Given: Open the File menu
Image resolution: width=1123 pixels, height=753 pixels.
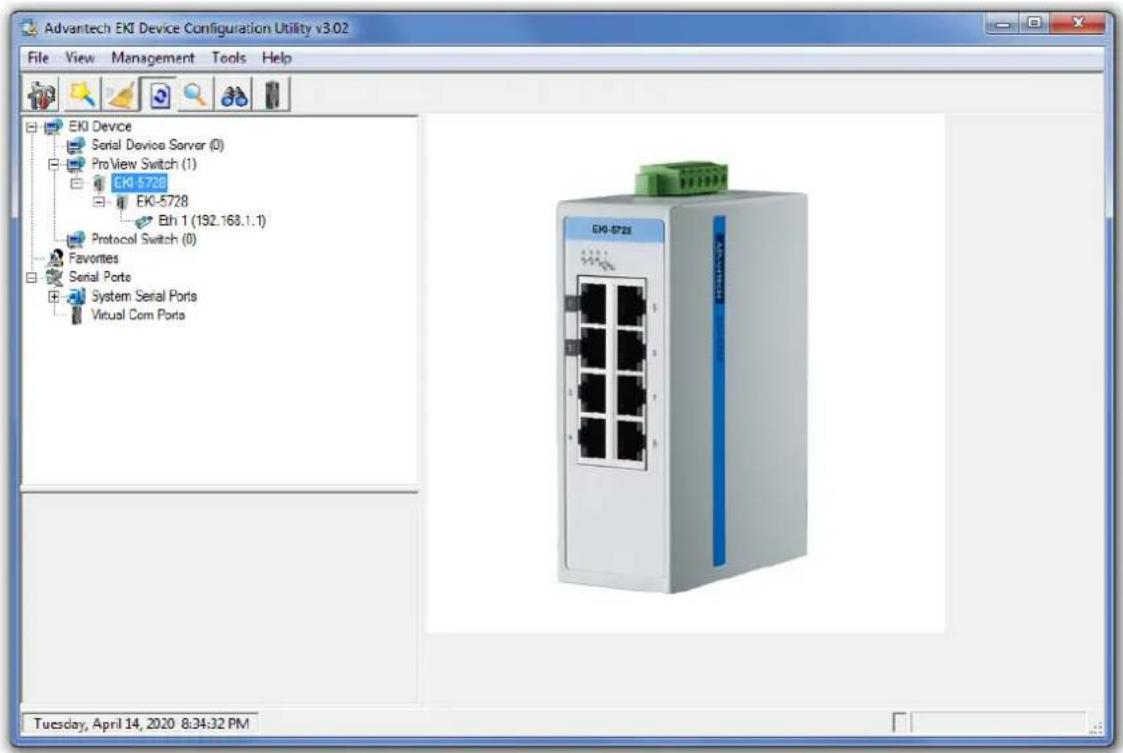Looking at the screenshot, I should [x=38, y=57].
